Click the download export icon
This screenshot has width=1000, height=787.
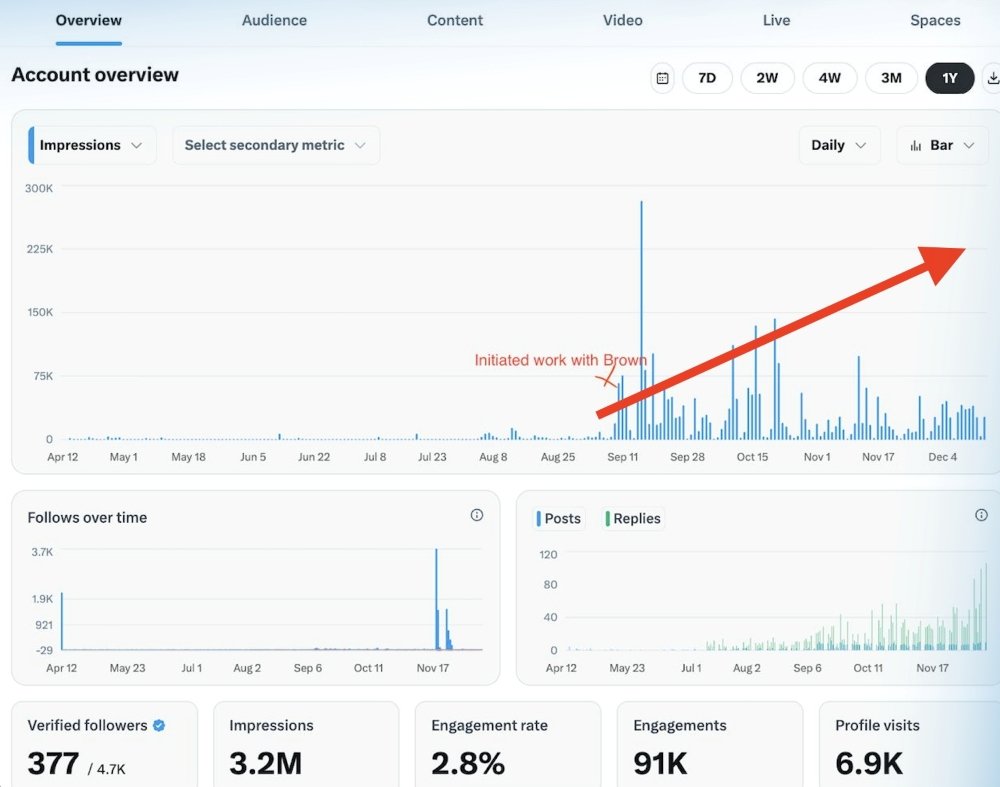click(x=991, y=78)
